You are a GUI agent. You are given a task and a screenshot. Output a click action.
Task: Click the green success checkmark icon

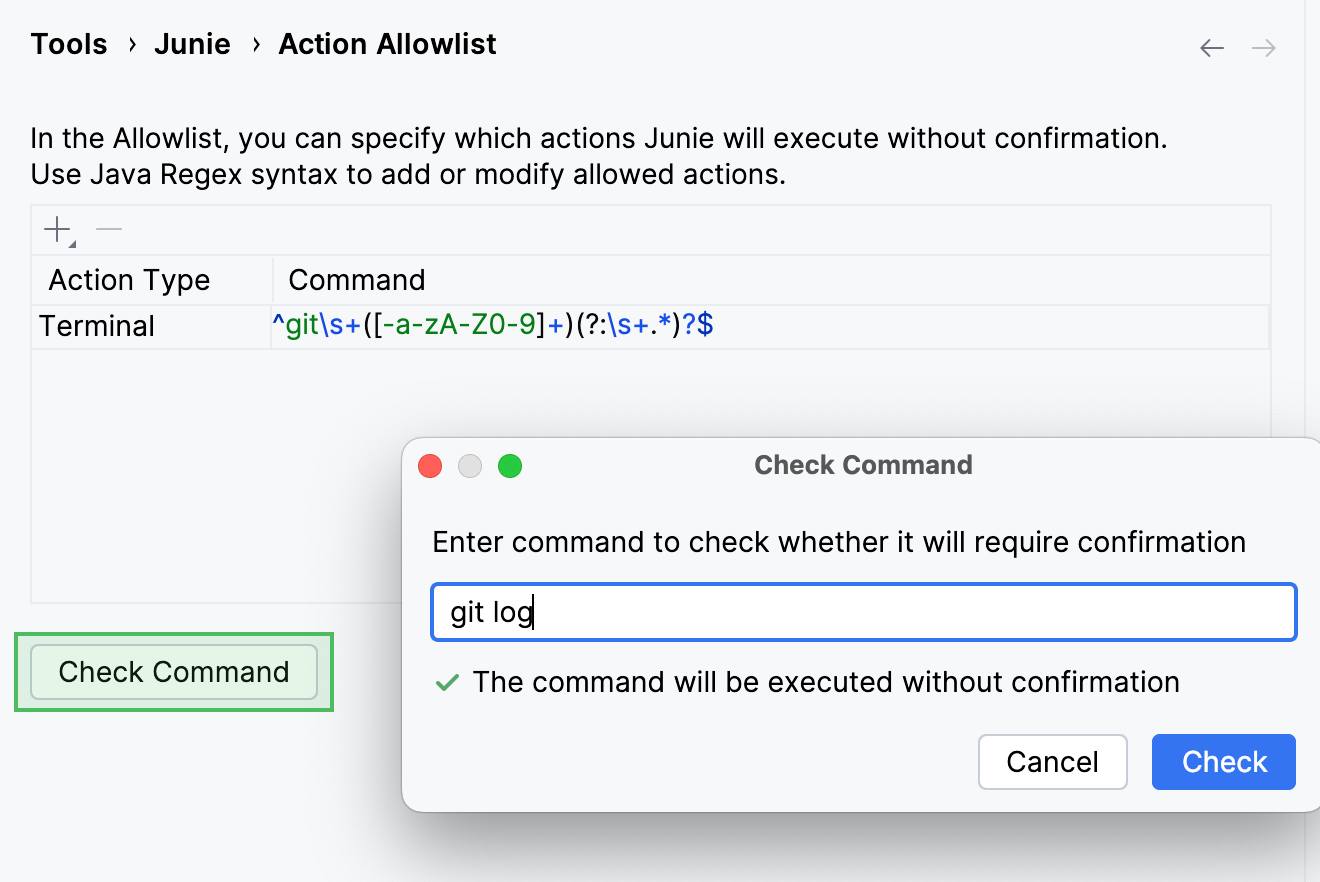(449, 682)
